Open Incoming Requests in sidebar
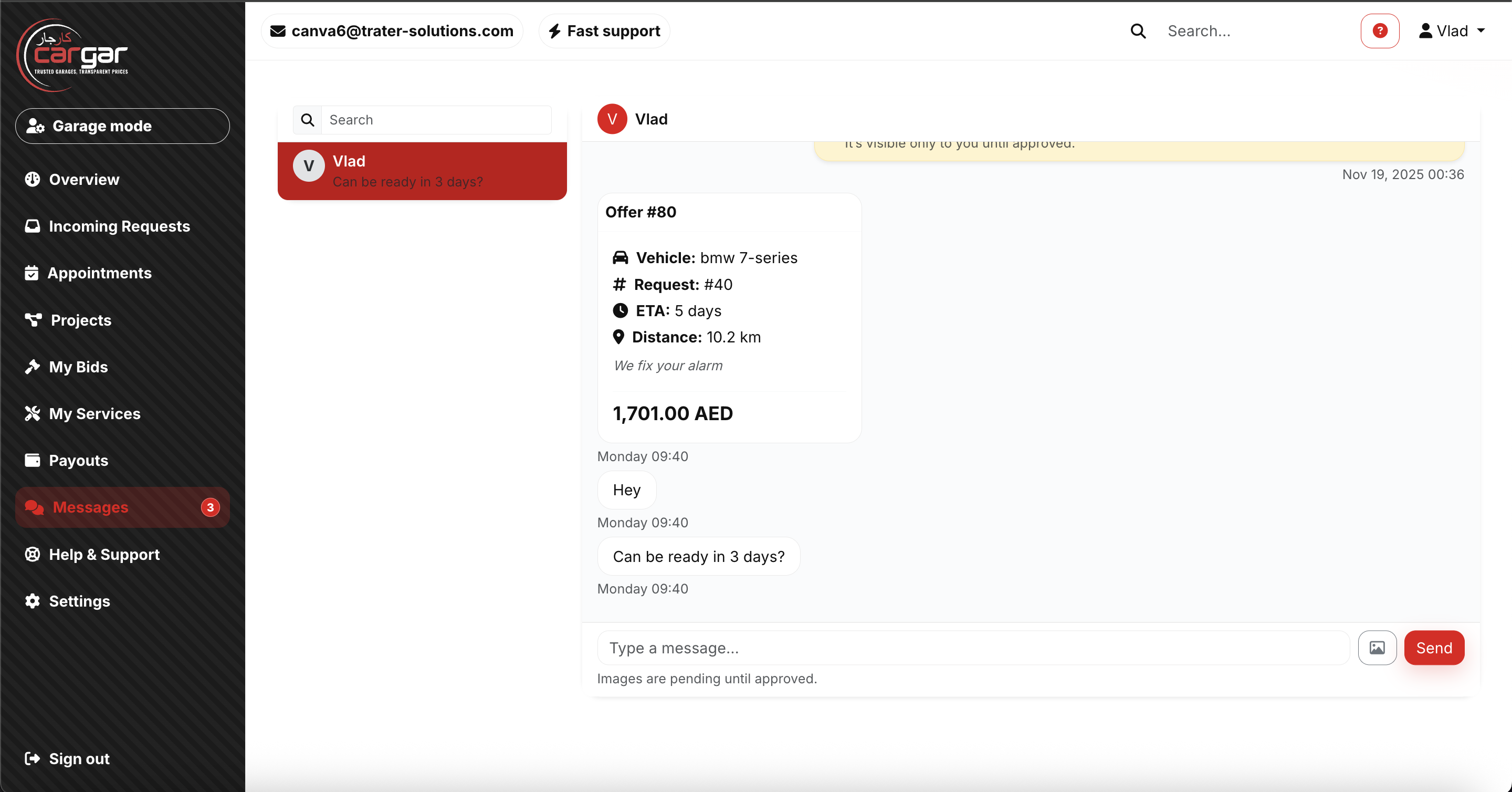The image size is (1512, 792). point(119,226)
